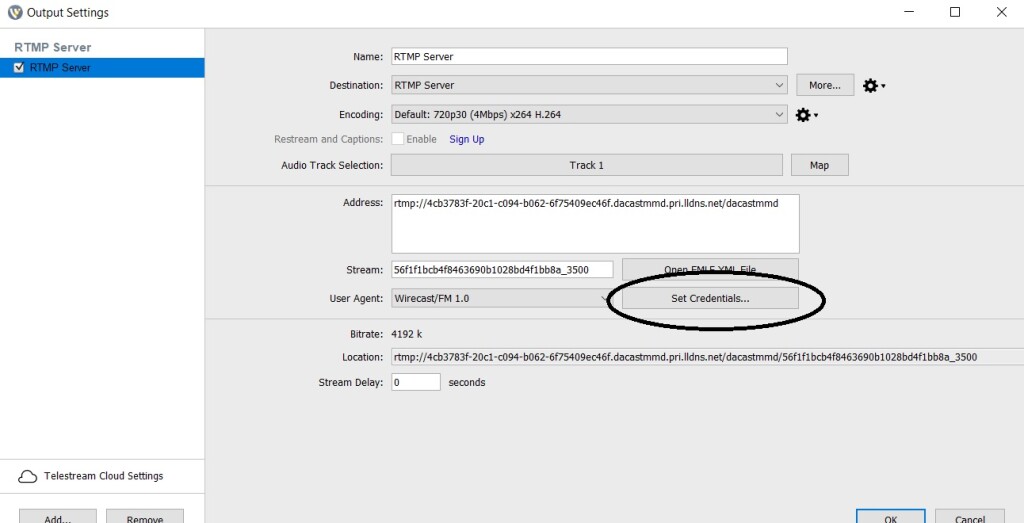Viewport: 1024px width, 523px height.
Task: Expand the Encoding preset dropdown
Action: point(589,115)
